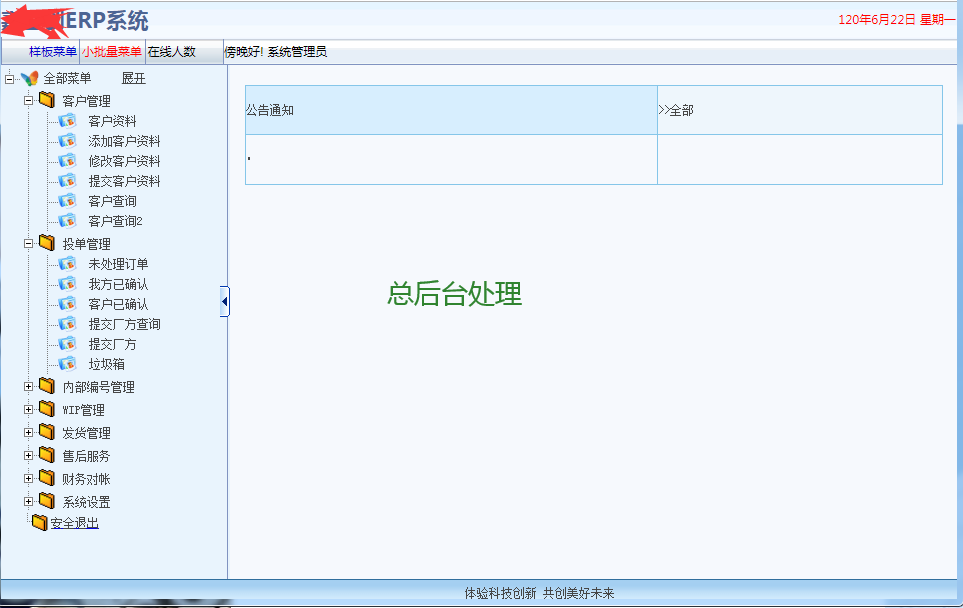This screenshot has height=608, width=963.
Task: Click the 客户管理 folder icon
Action: tap(46, 100)
